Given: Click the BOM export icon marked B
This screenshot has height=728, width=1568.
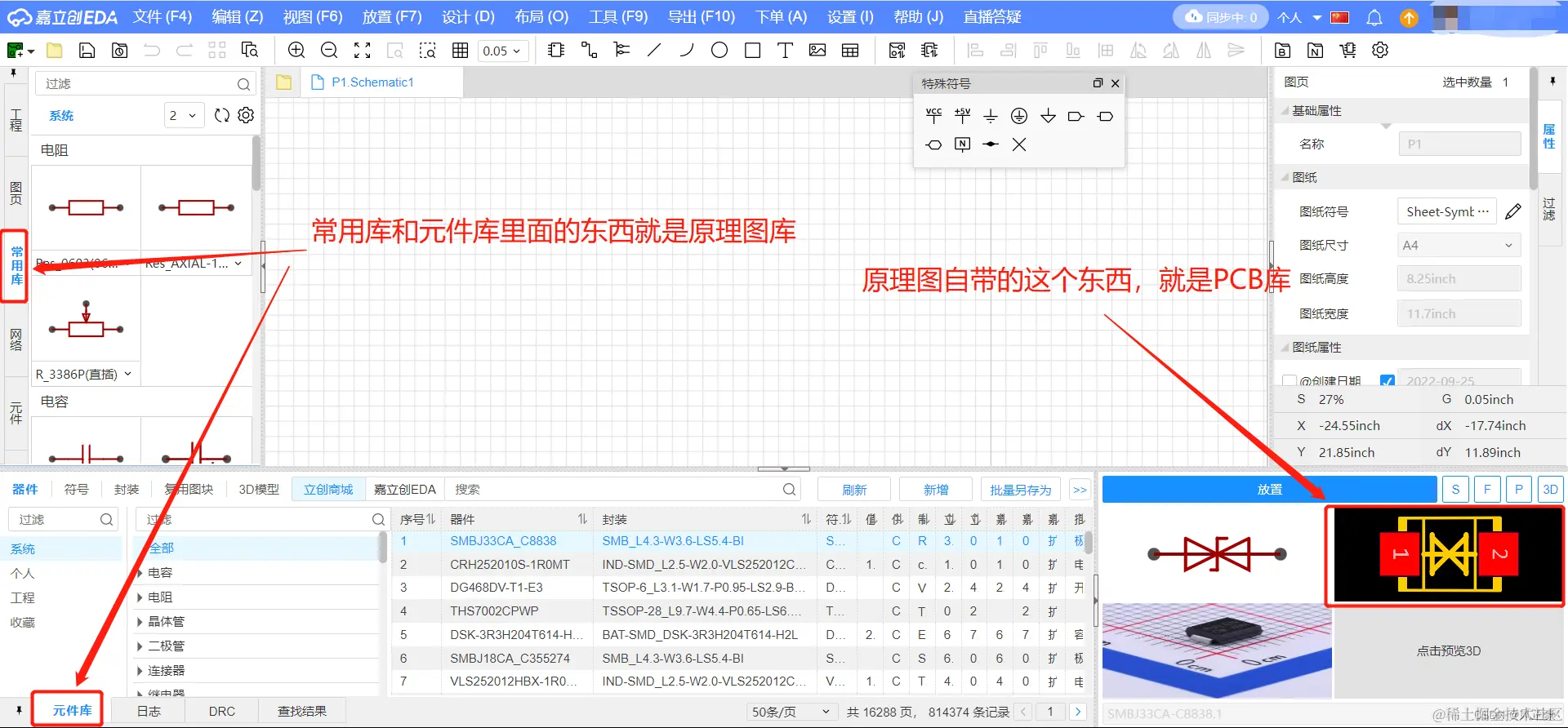Looking at the screenshot, I should [1283, 51].
